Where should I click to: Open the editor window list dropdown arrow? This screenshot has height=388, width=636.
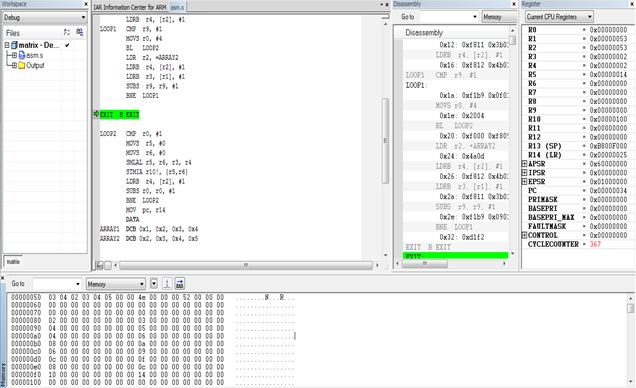click(x=381, y=4)
